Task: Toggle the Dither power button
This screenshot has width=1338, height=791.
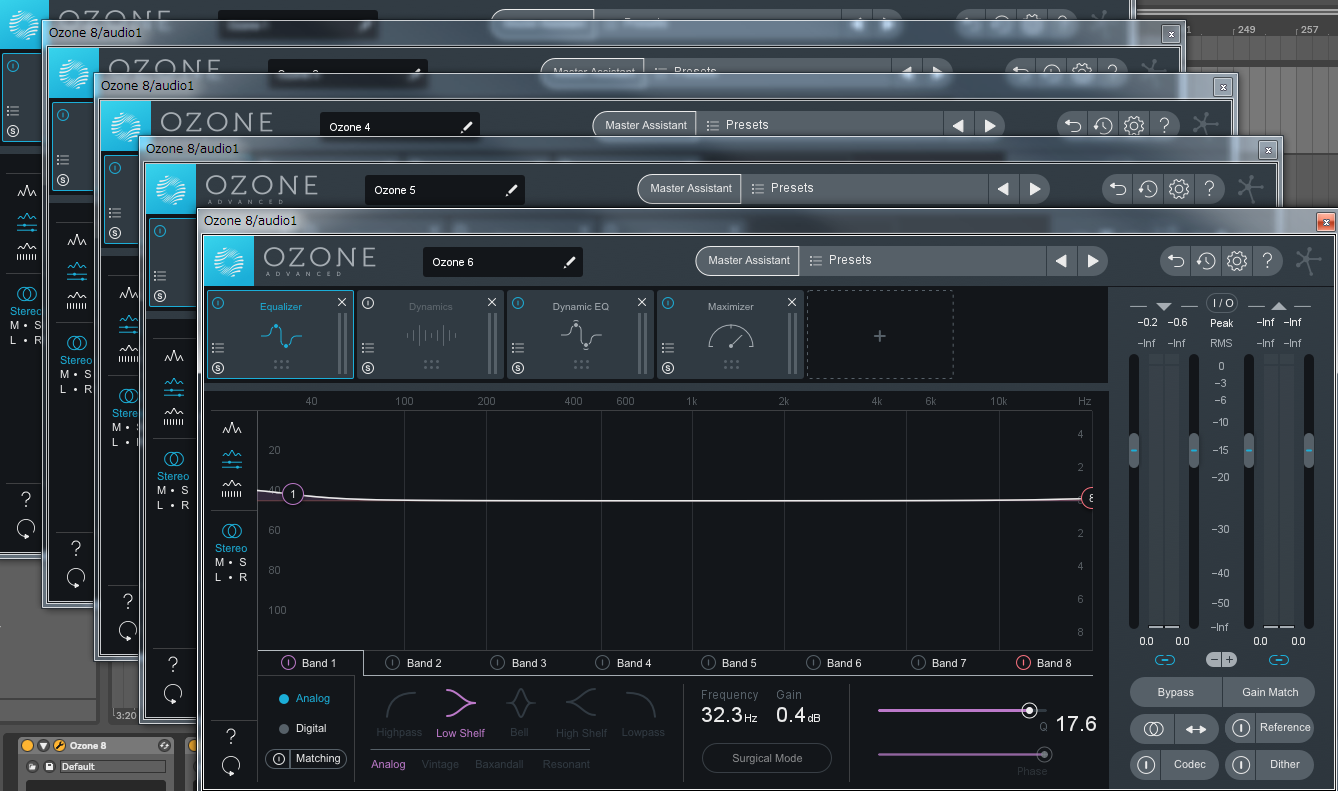Action: point(1240,765)
